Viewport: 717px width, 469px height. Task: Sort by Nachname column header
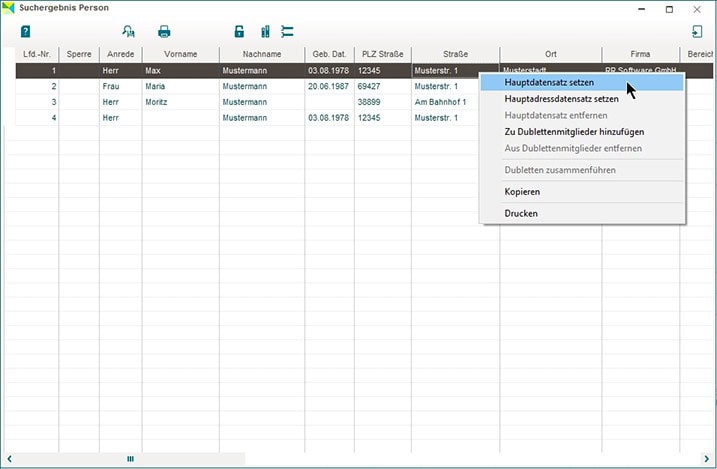[x=262, y=54]
